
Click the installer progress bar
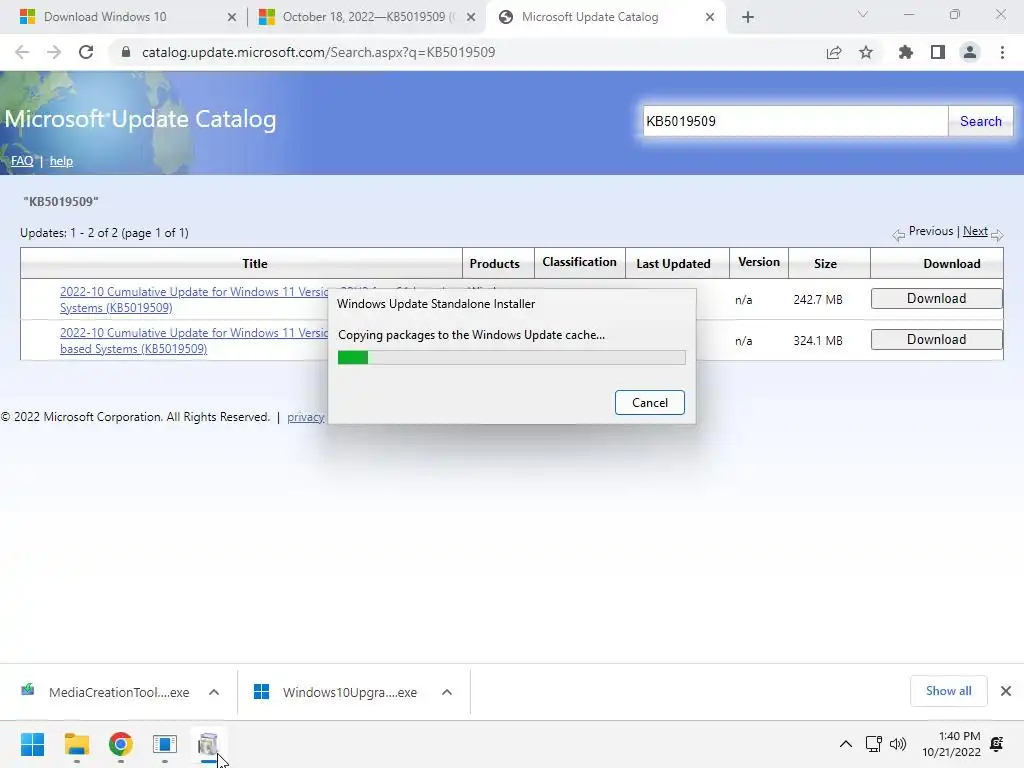[511, 357]
